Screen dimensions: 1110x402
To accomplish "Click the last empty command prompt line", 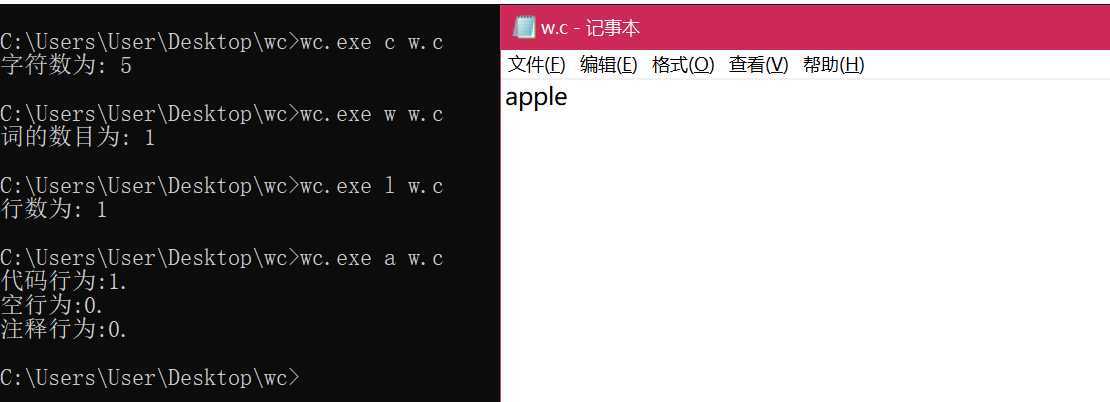I will 150,377.
